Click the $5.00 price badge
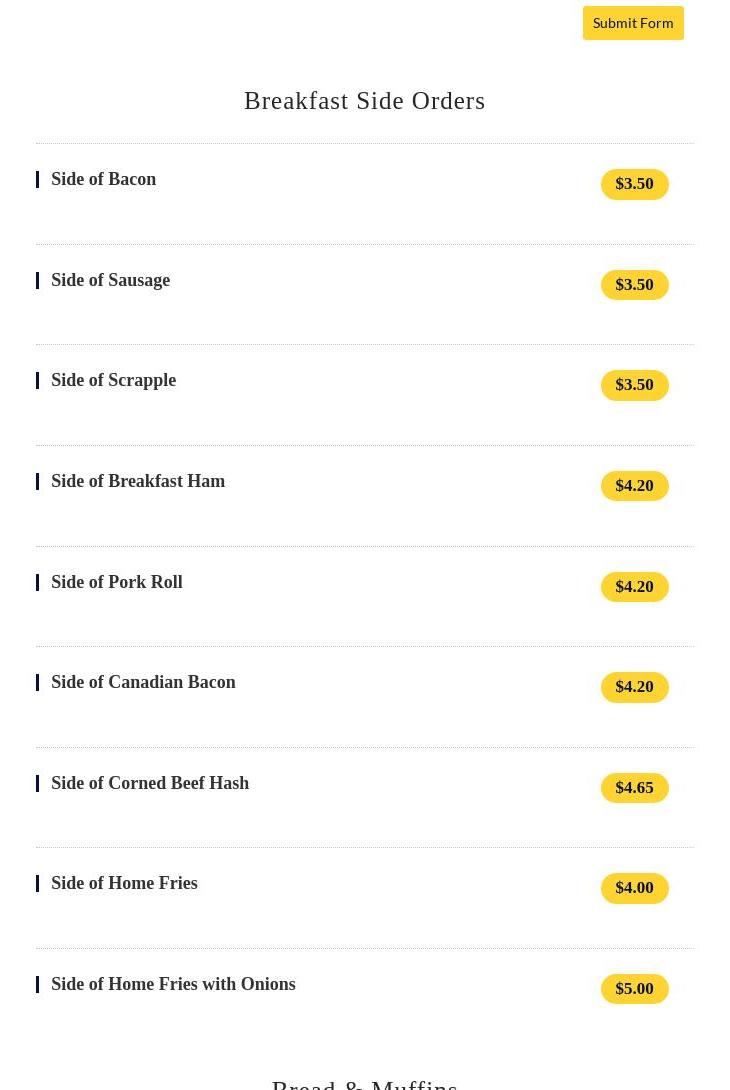This screenshot has height=1090, width=730. [634, 989]
